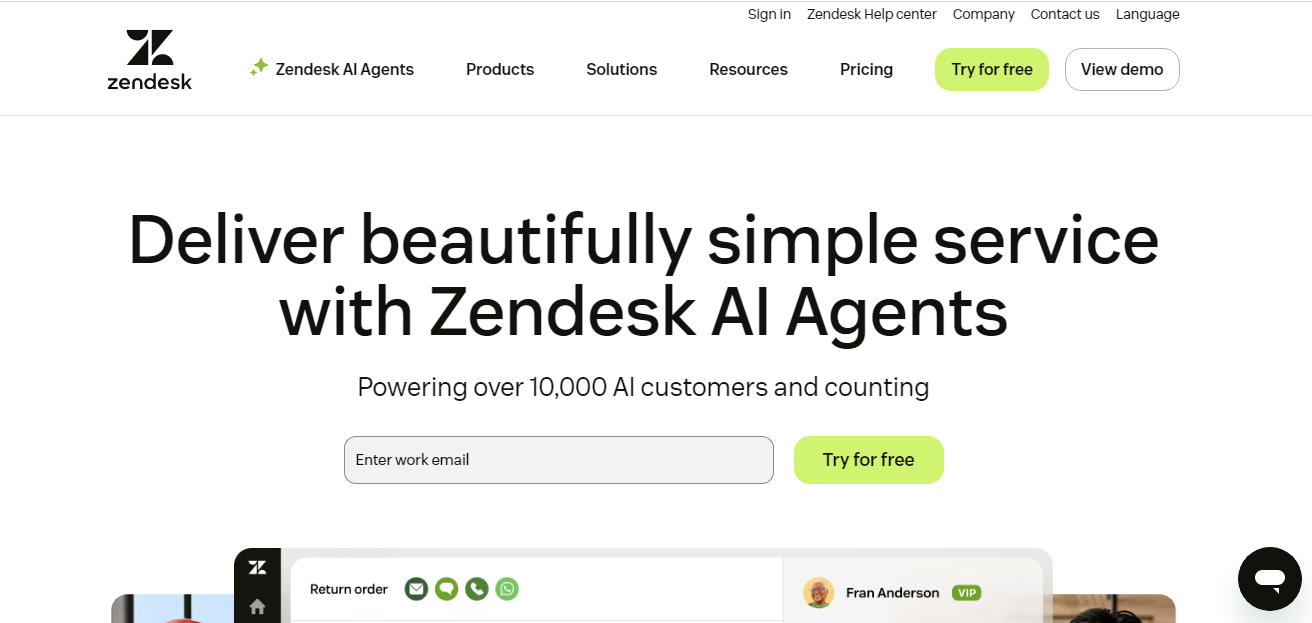Click the small Zendesk logo in demo sidebar
Viewport: 1312px width, 623px height.
257,568
